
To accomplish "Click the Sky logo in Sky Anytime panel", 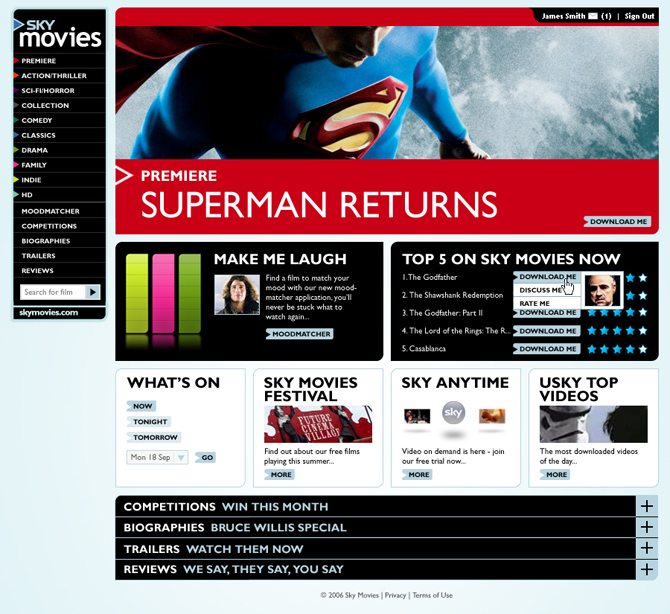I will tap(453, 415).
